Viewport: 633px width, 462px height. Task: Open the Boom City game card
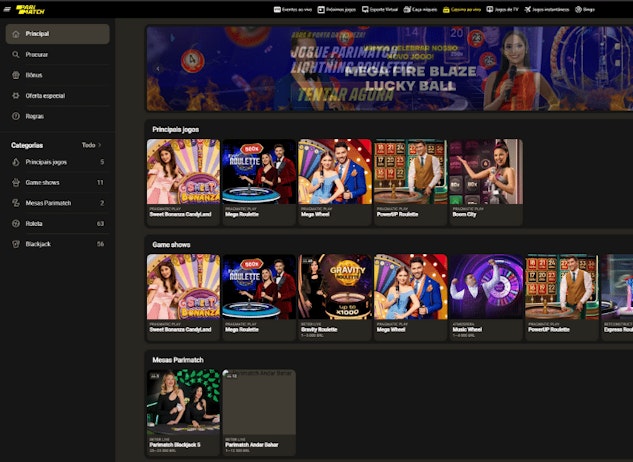[486, 182]
